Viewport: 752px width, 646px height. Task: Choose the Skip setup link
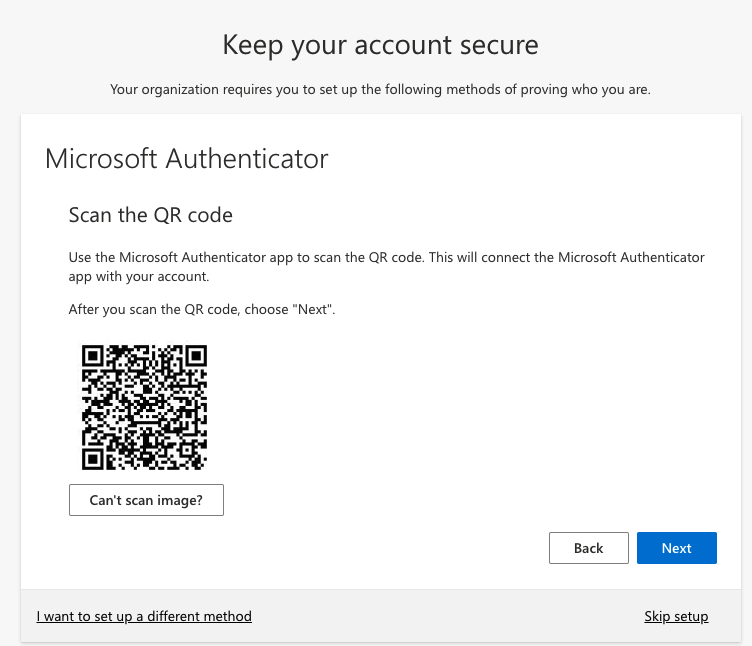[676, 616]
